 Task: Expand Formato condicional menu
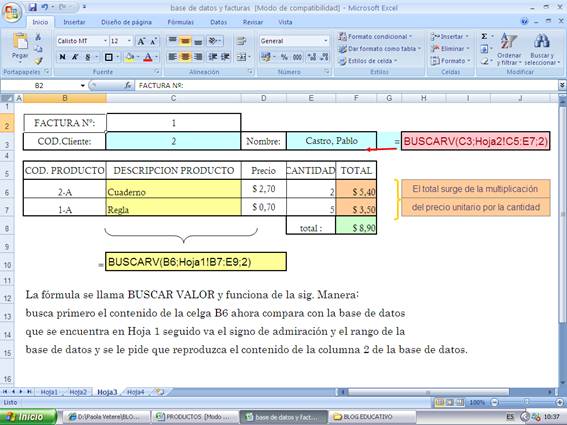[375, 37]
